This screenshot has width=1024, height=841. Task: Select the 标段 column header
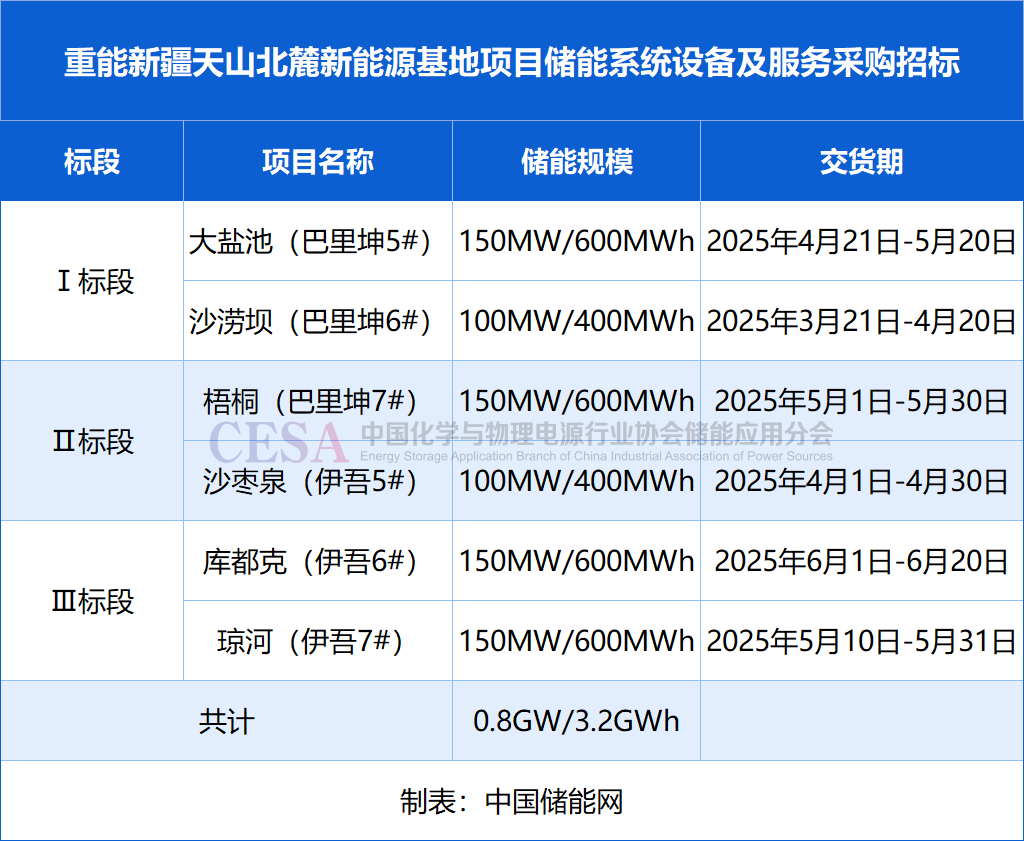[91, 161]
